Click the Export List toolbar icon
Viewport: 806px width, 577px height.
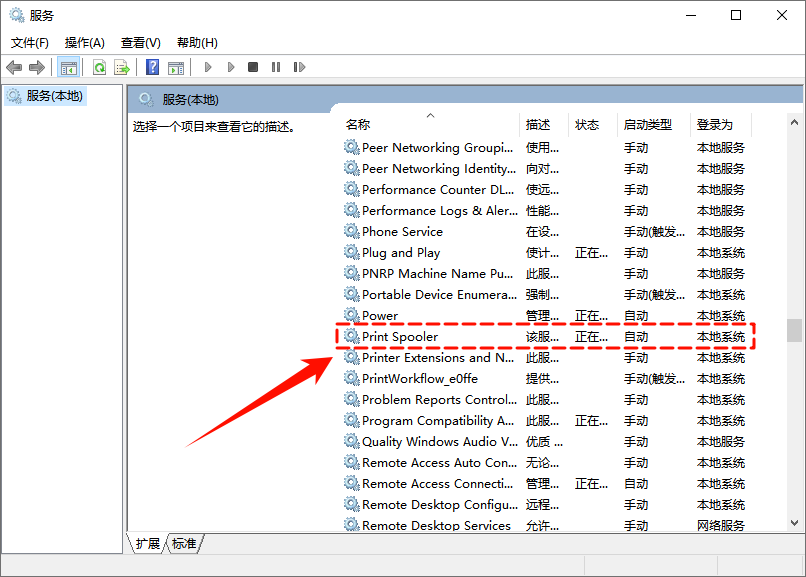point(122,67)
